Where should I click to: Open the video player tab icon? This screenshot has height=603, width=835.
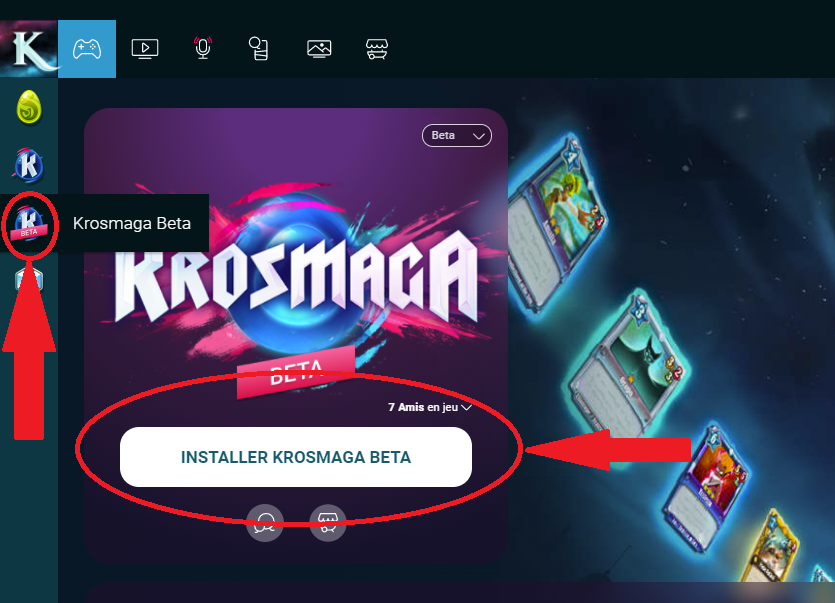coord(145,49)
